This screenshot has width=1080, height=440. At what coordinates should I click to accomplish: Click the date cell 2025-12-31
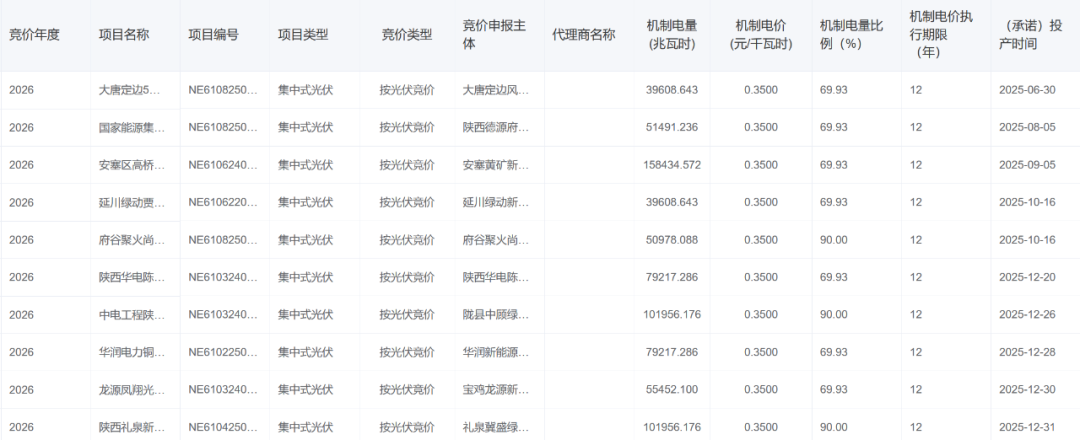point(1027,427)
